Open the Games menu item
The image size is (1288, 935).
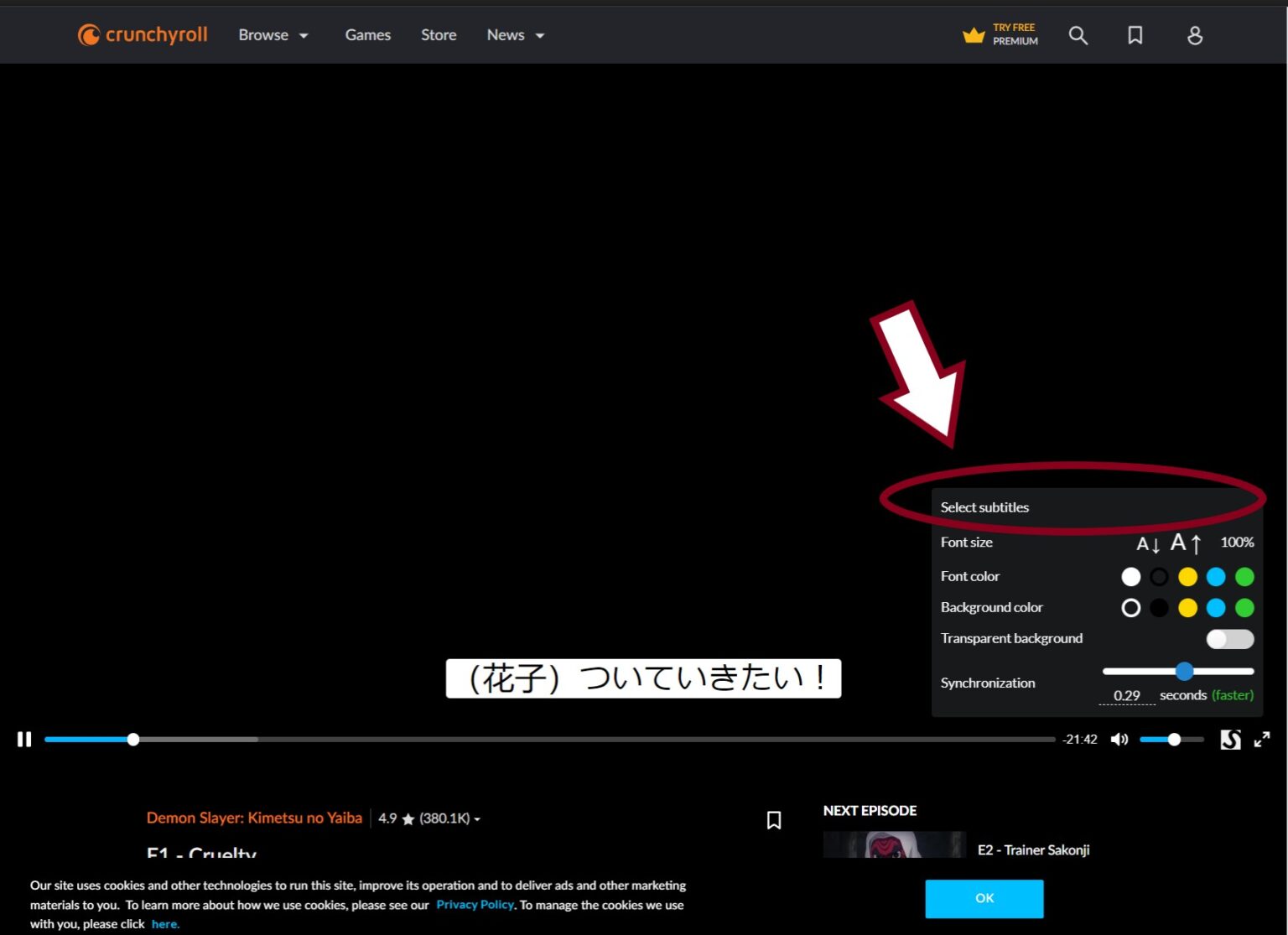point(367,35)
